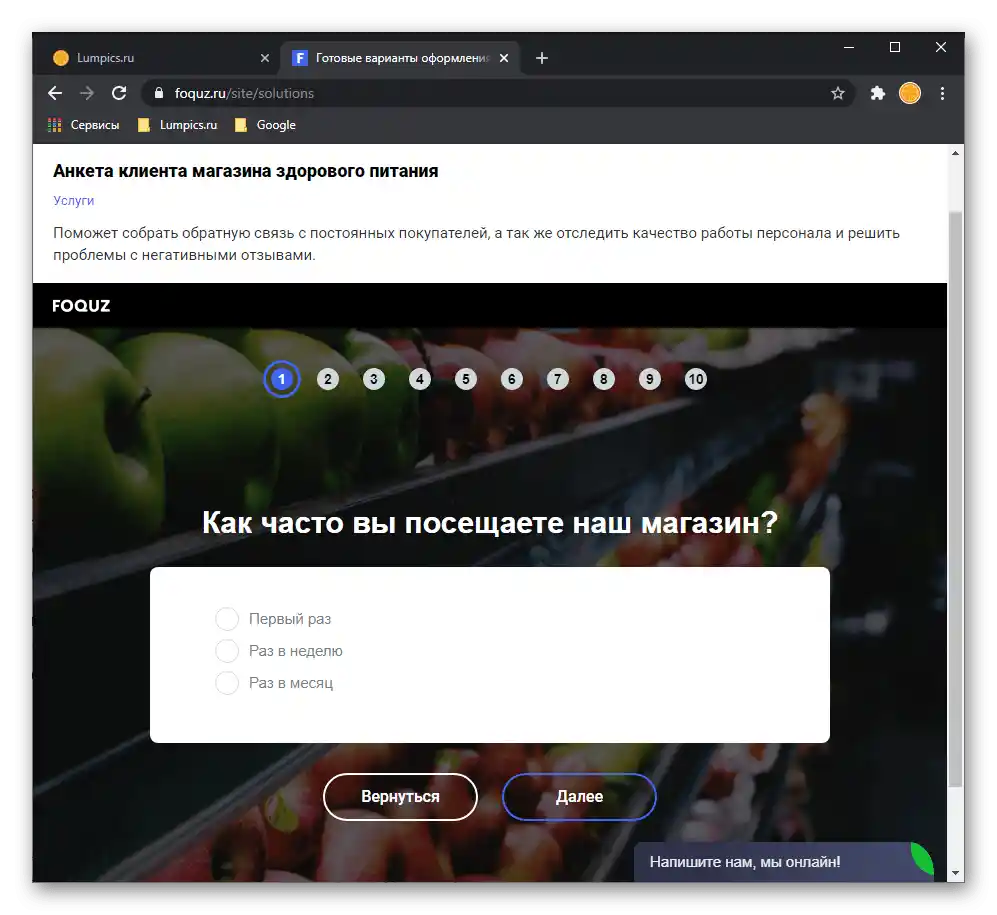This screenshot has width=997, height=915.
Task: Jump to survey step 10
Action: [x=696, y=380]
